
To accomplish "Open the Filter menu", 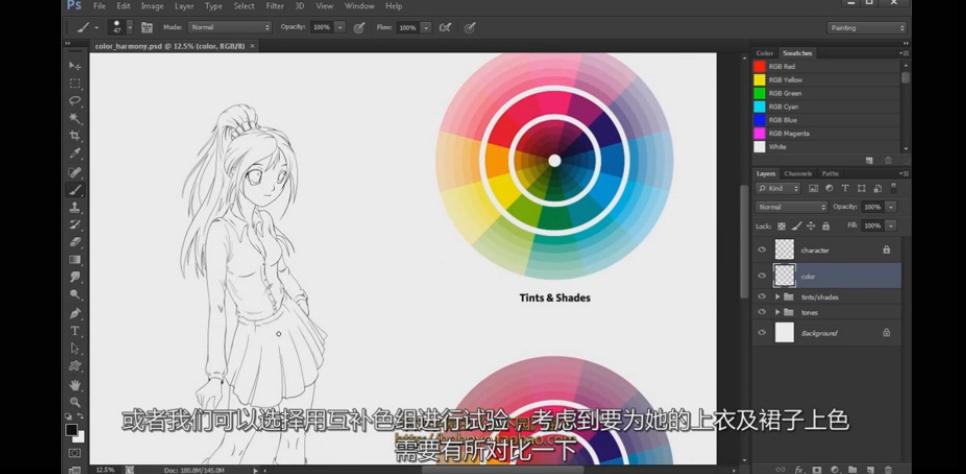I will tap(275, 6).
